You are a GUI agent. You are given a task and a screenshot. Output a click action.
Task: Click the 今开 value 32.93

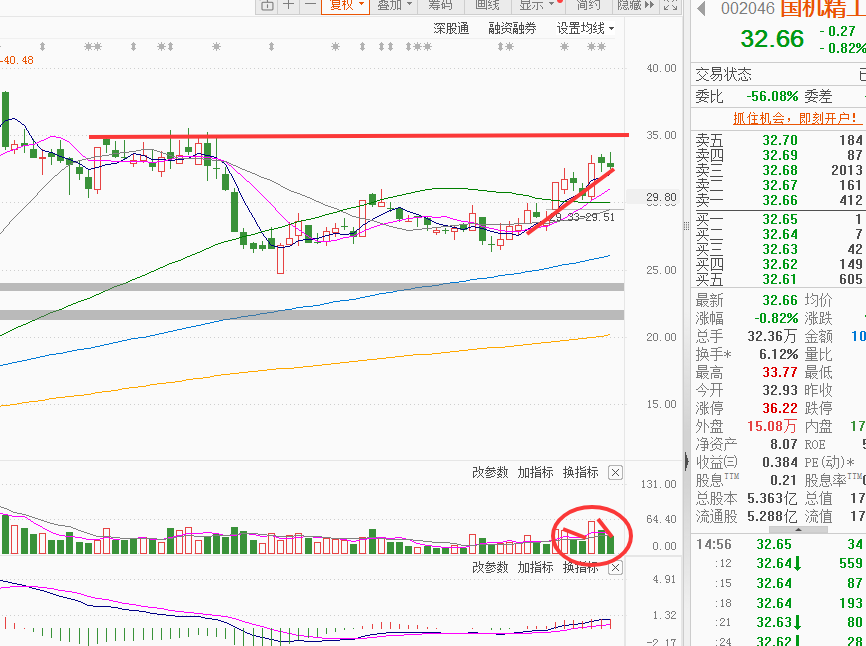pos(780,390)
